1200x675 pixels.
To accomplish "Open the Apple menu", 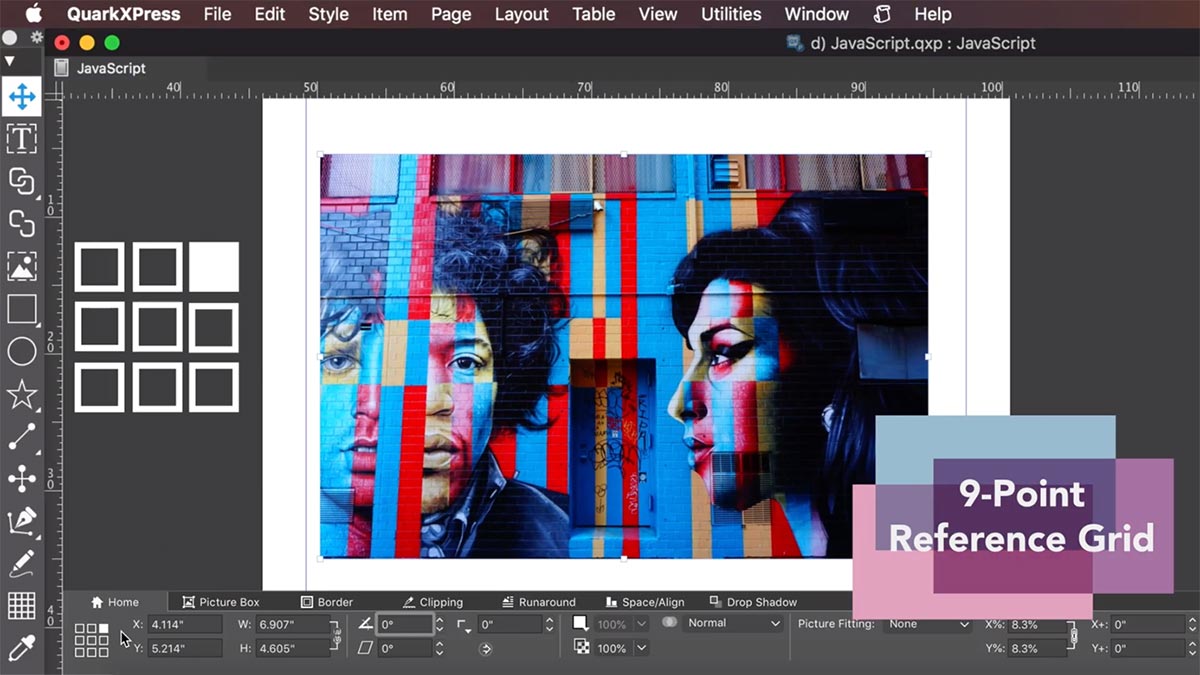I will point(33,14).
